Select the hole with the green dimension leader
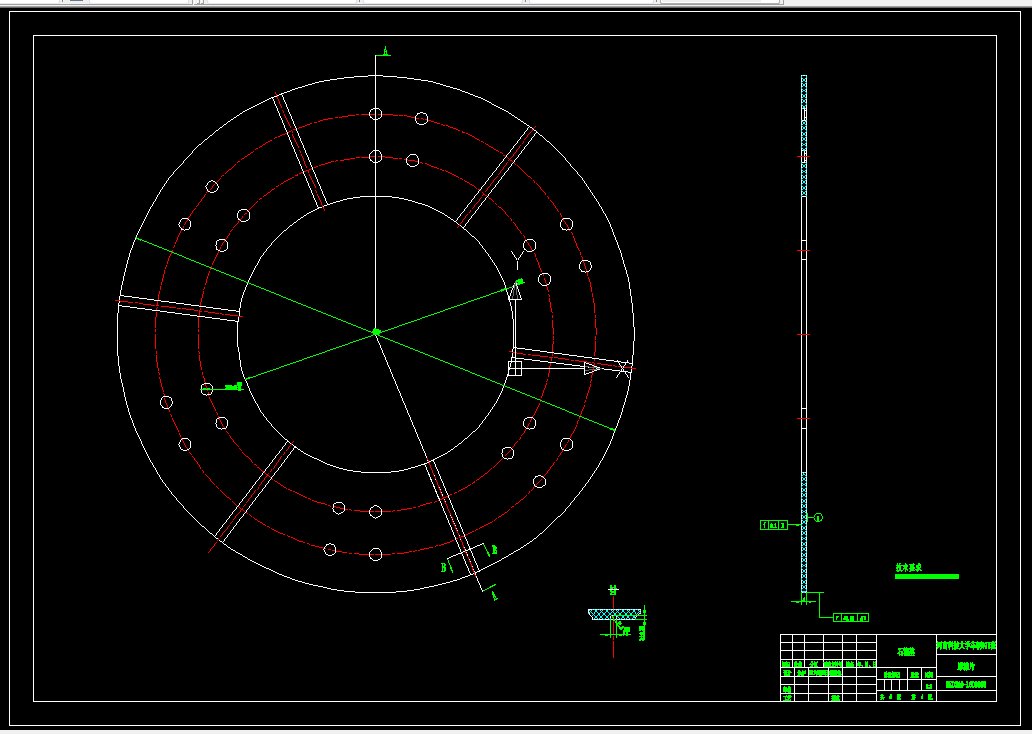This screenshot has height=734, width=1032. (207, 388)
